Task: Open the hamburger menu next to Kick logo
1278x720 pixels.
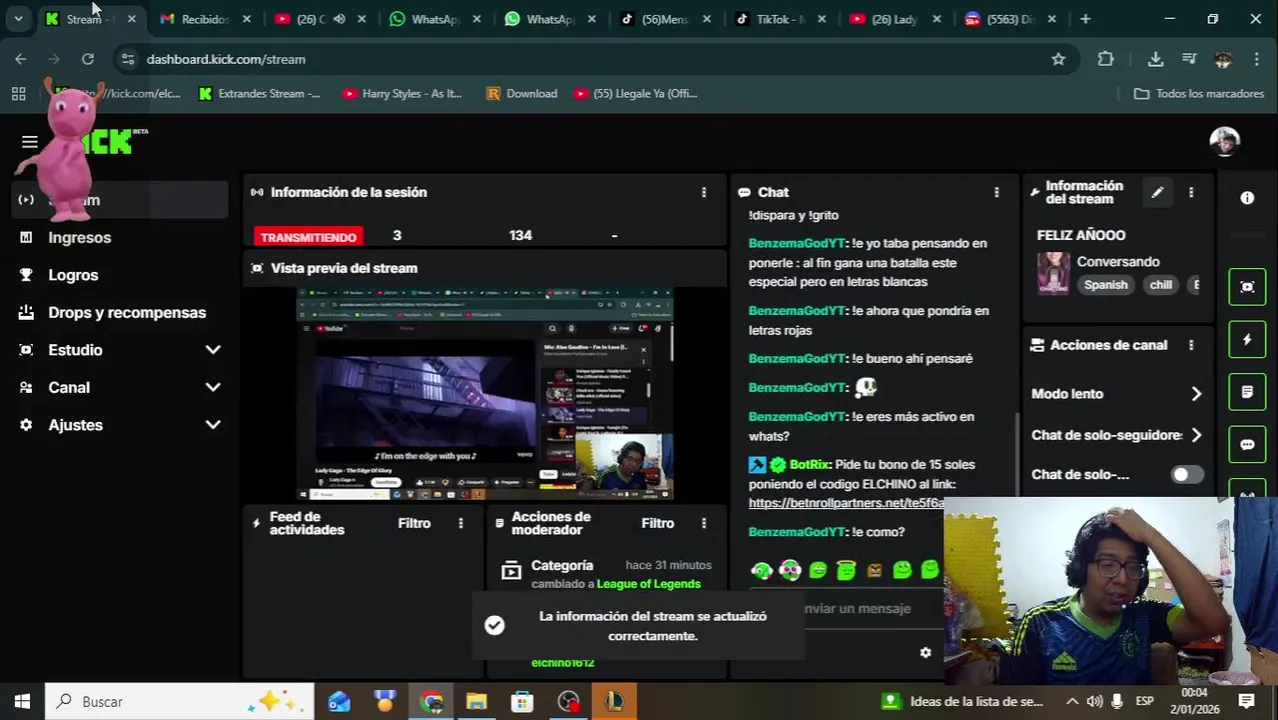Action: tap(29, 141)
